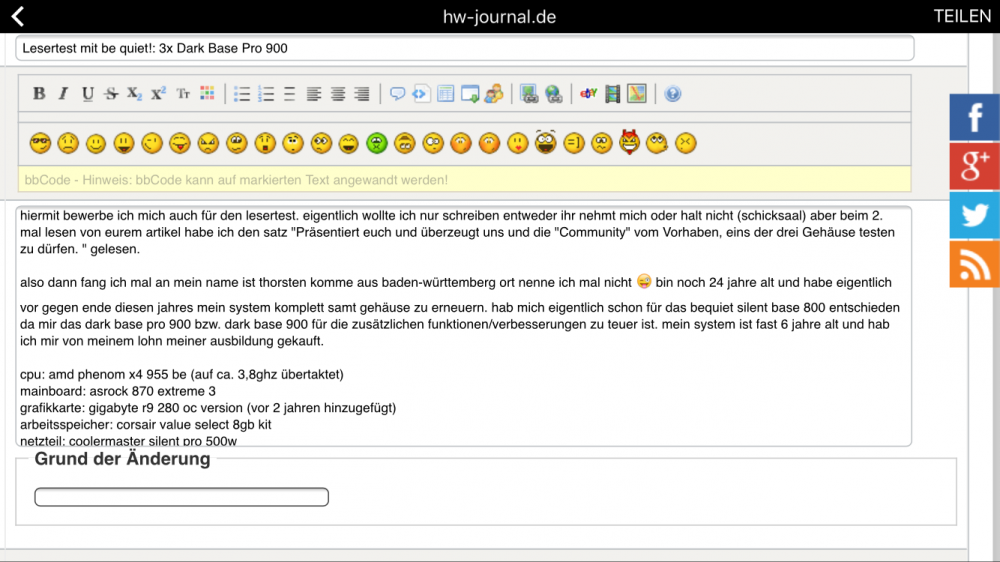The width and height of the screenshot is (1000, 562).
Task: Insert a web link globe icon
Action: click(554, 94)
